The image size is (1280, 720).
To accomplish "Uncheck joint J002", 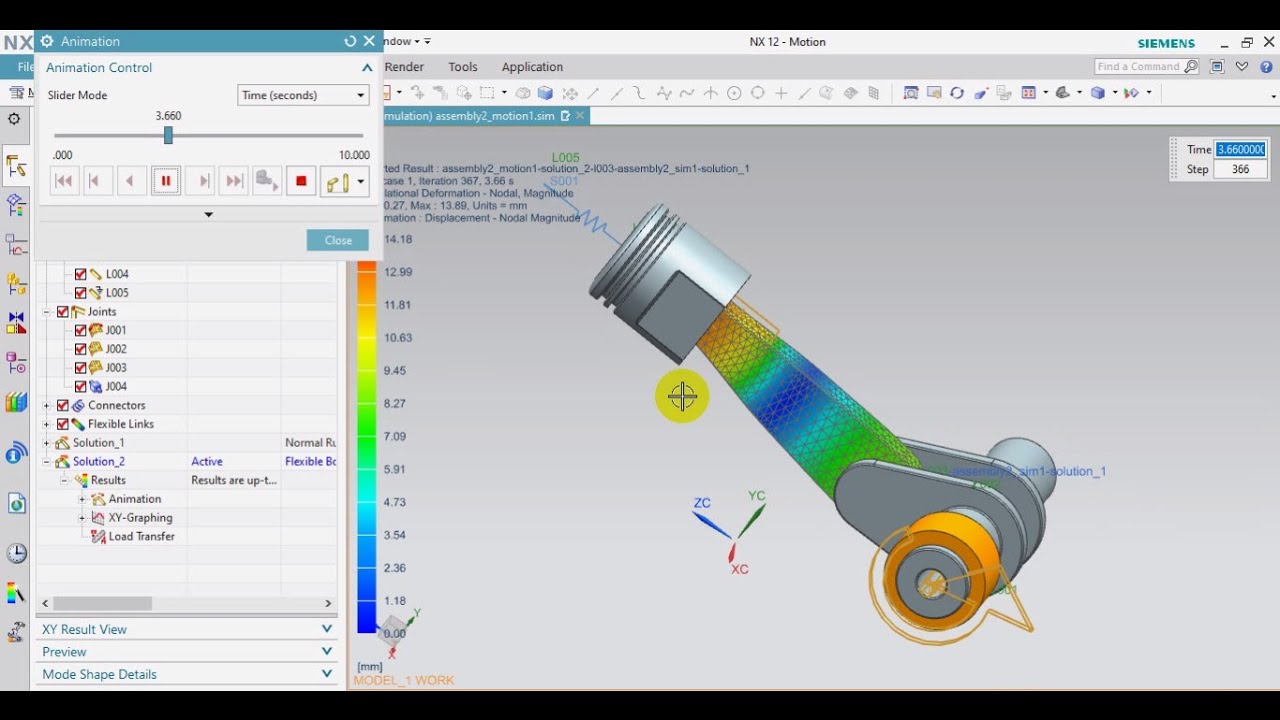I will point(81,349).
